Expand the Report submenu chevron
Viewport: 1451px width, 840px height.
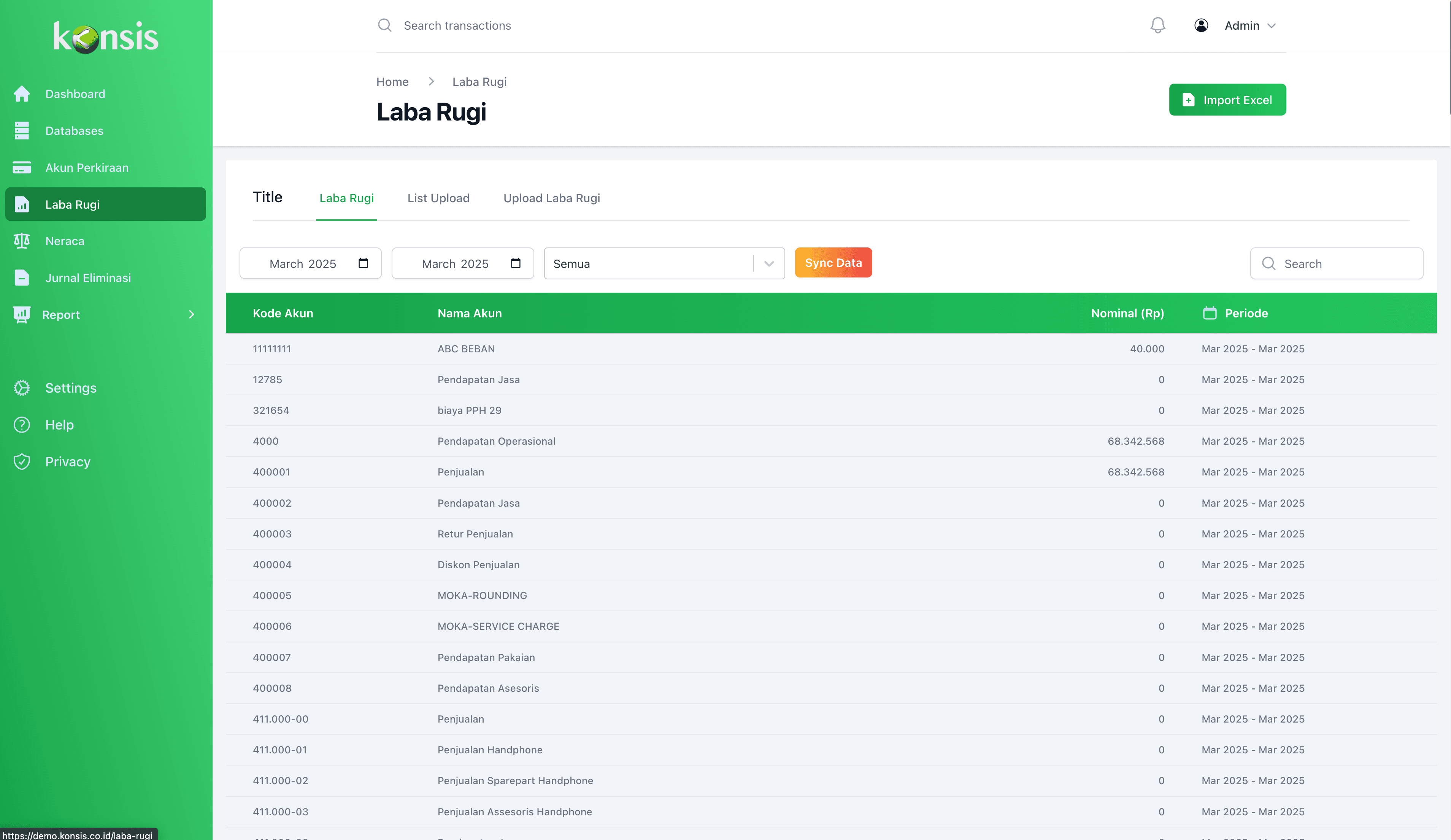192,314
